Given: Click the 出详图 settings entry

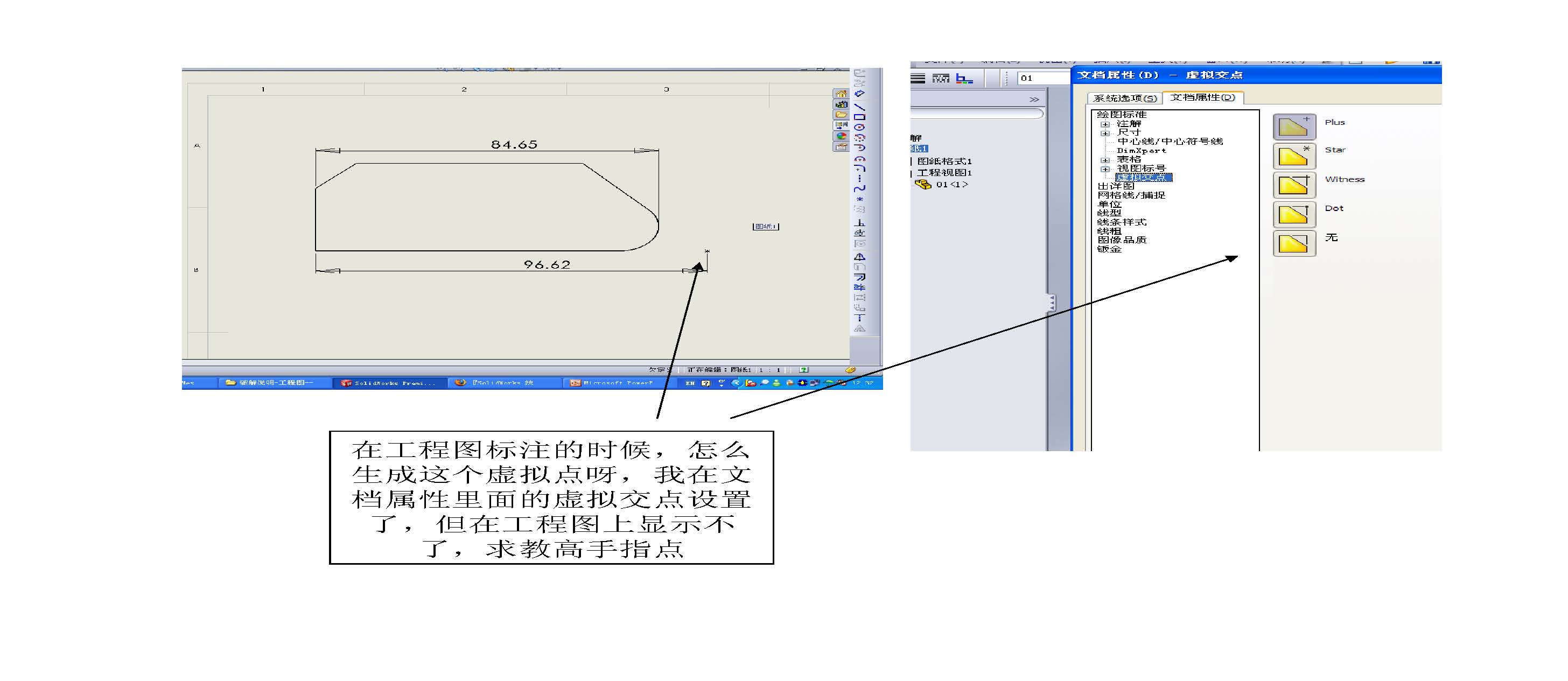Looking at the screenshot, I should [x=1115, y=186].
